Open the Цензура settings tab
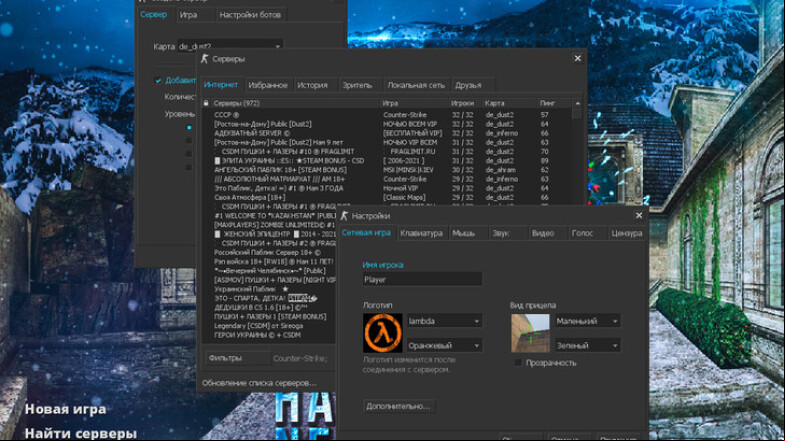 tap(626, 233)
